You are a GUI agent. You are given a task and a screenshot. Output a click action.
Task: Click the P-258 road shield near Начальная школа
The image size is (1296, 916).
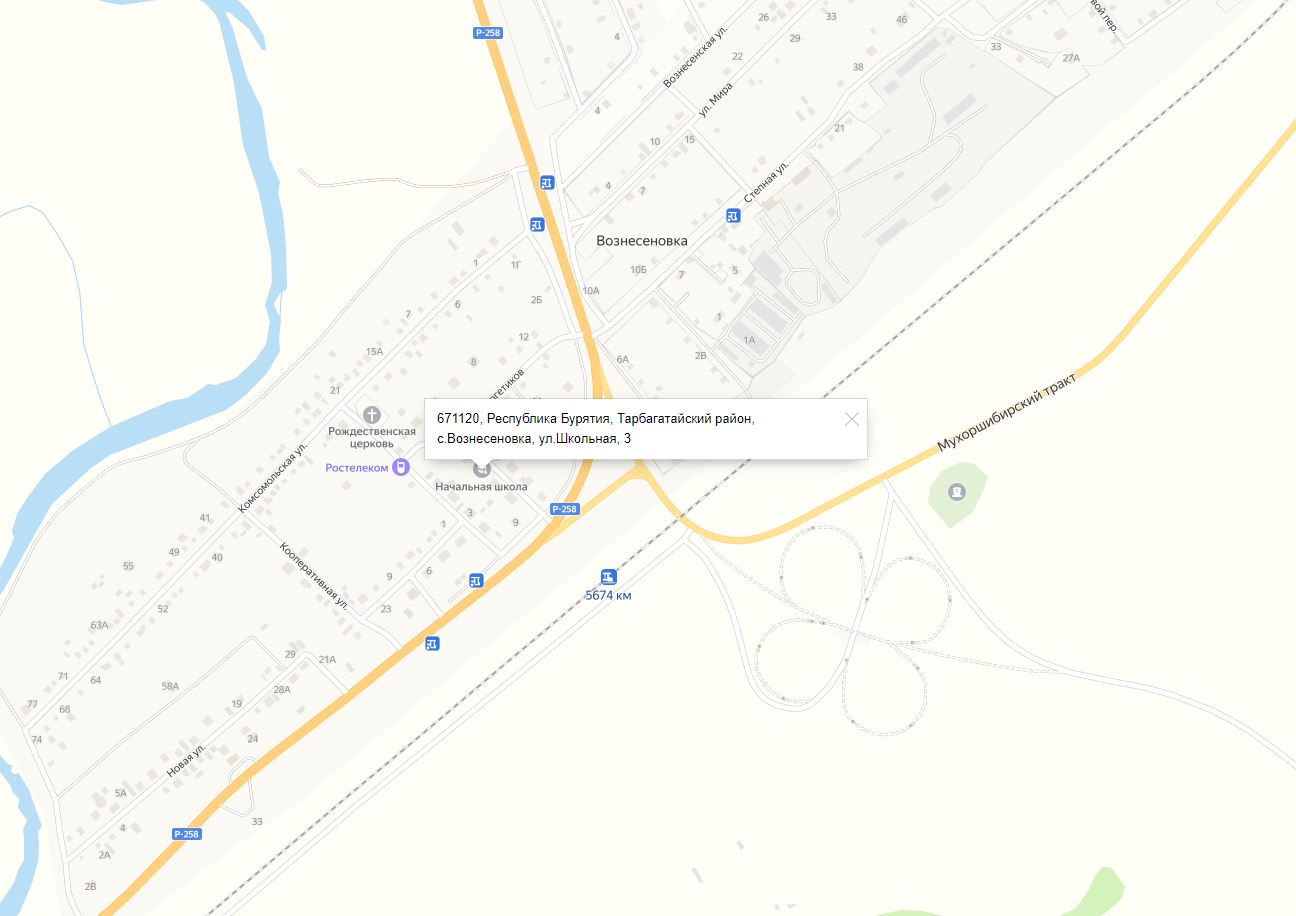point(564,509)
